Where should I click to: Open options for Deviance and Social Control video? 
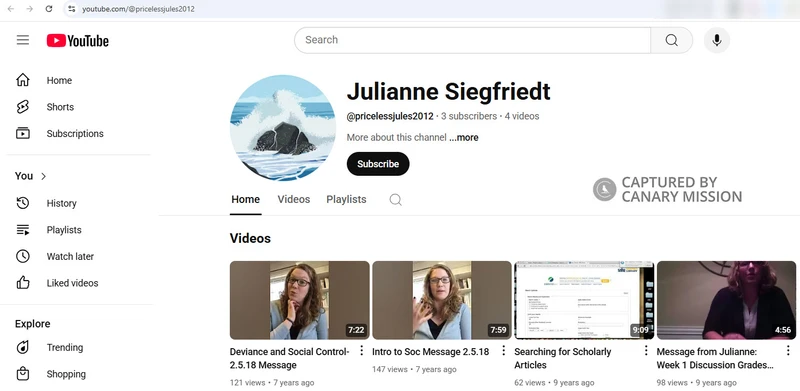(x=361, y=351)
